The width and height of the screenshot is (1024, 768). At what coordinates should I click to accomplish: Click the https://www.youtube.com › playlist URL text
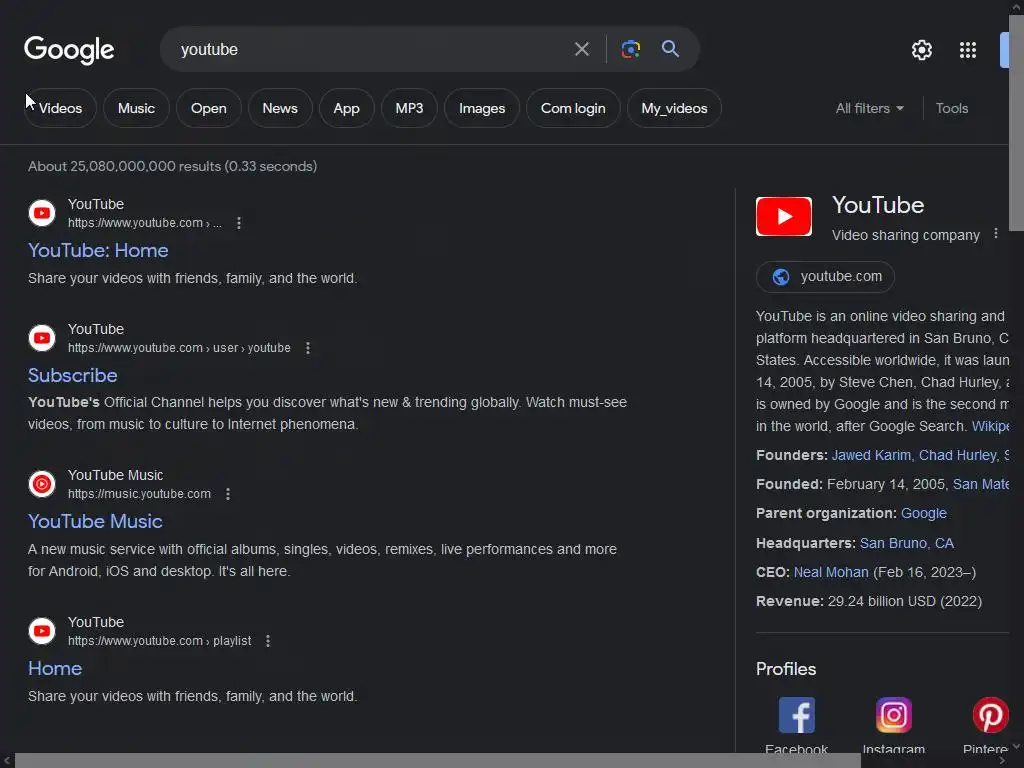point(159,641)
